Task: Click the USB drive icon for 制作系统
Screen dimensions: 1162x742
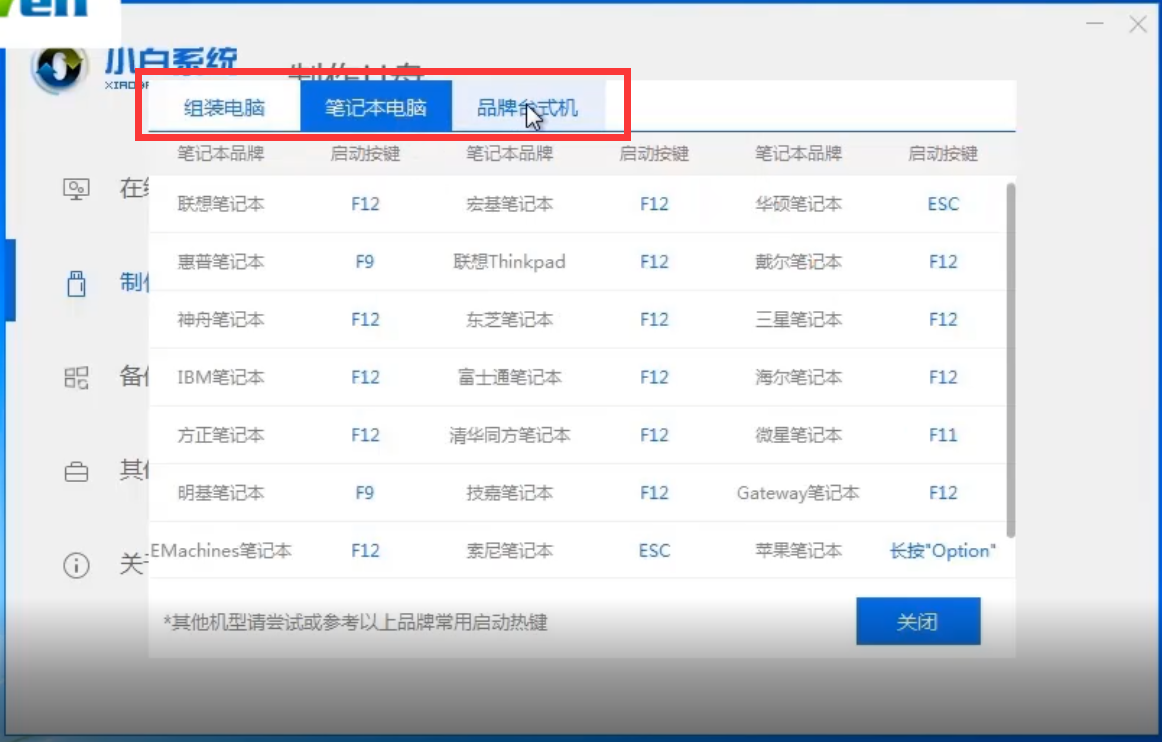Action: point(75,281)
